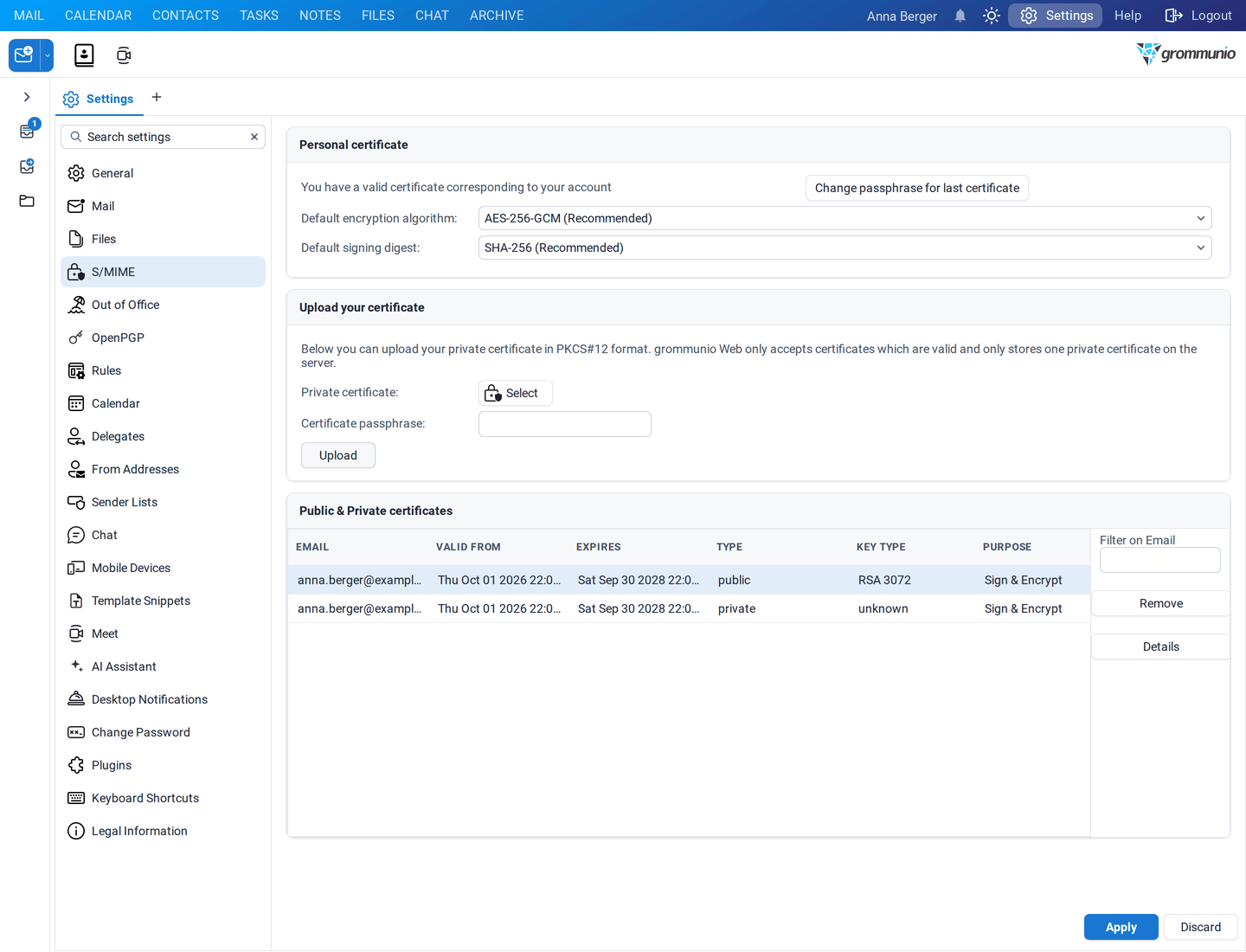1246x952 pixels.
Task: Open AI Assistant settings
Action: tap(163, 666)
